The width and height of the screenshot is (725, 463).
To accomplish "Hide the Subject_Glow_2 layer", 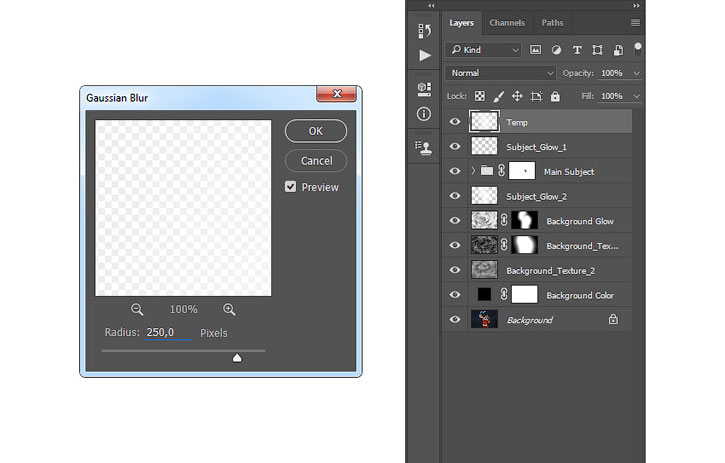I will coord(455,196).
